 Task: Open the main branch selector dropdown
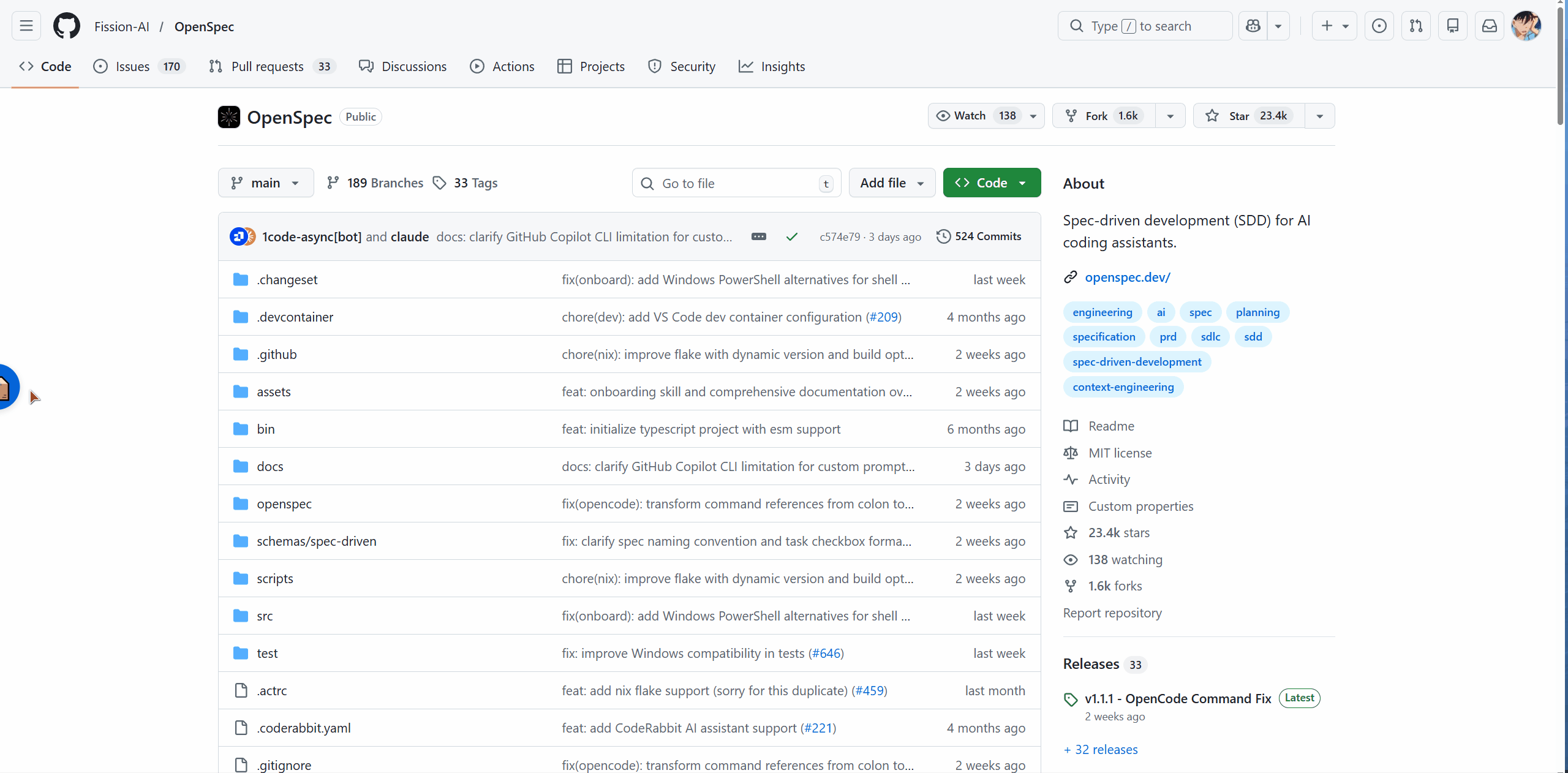coord(265,183)
